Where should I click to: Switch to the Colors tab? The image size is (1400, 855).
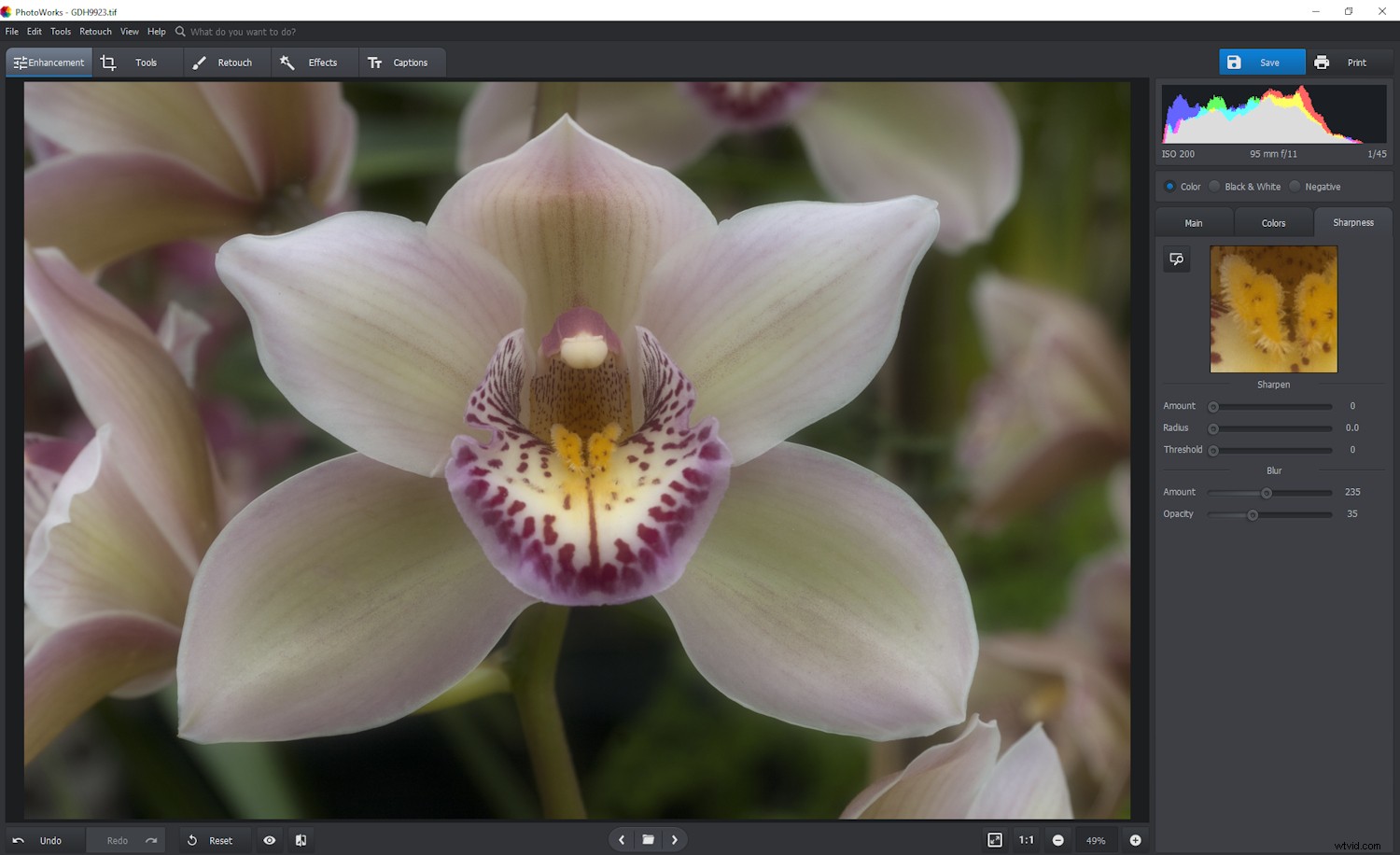pos(1273,222)
